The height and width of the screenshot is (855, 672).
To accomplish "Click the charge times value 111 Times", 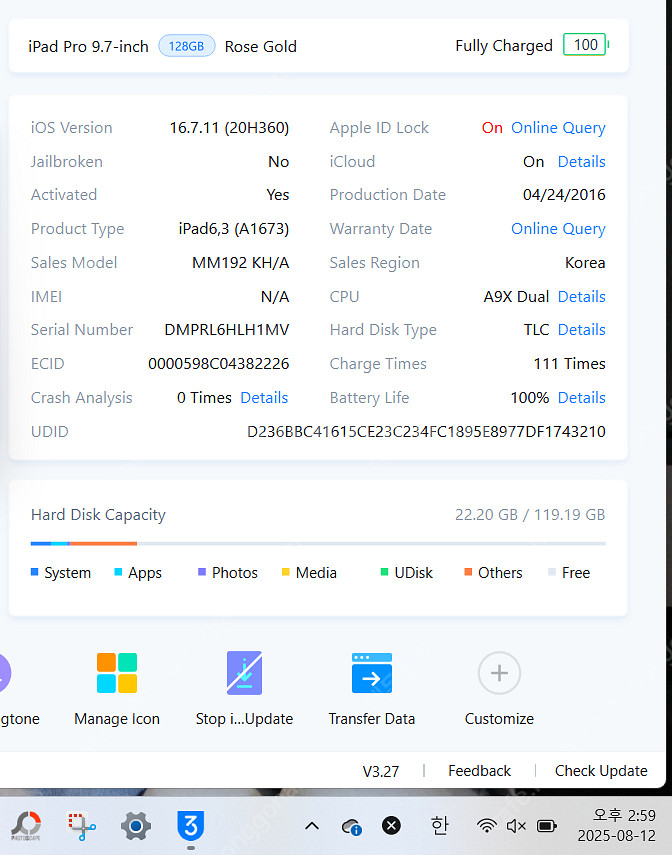I will (x=569, y=364).
